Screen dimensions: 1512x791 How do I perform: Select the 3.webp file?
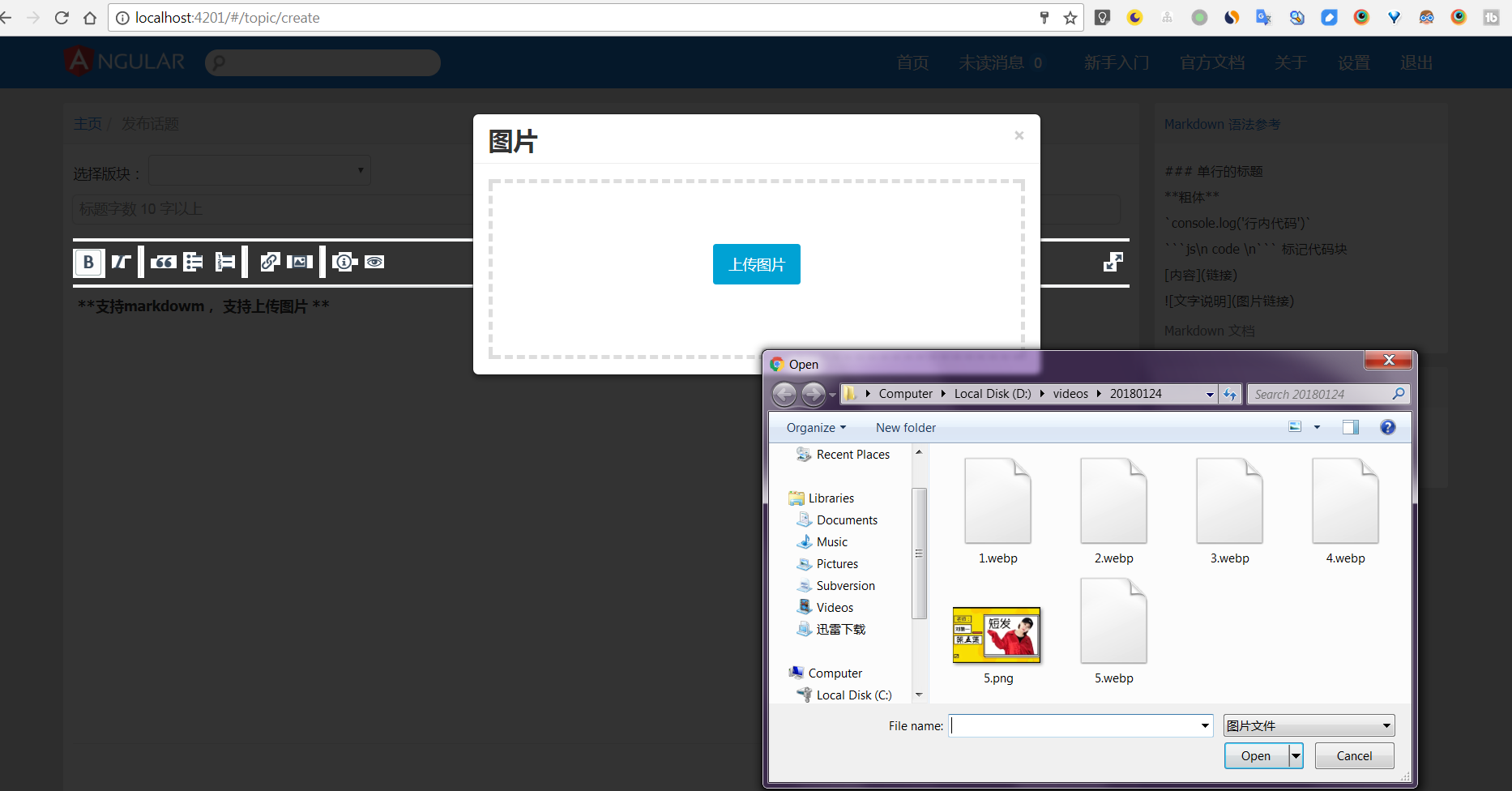pos(1230,511)
